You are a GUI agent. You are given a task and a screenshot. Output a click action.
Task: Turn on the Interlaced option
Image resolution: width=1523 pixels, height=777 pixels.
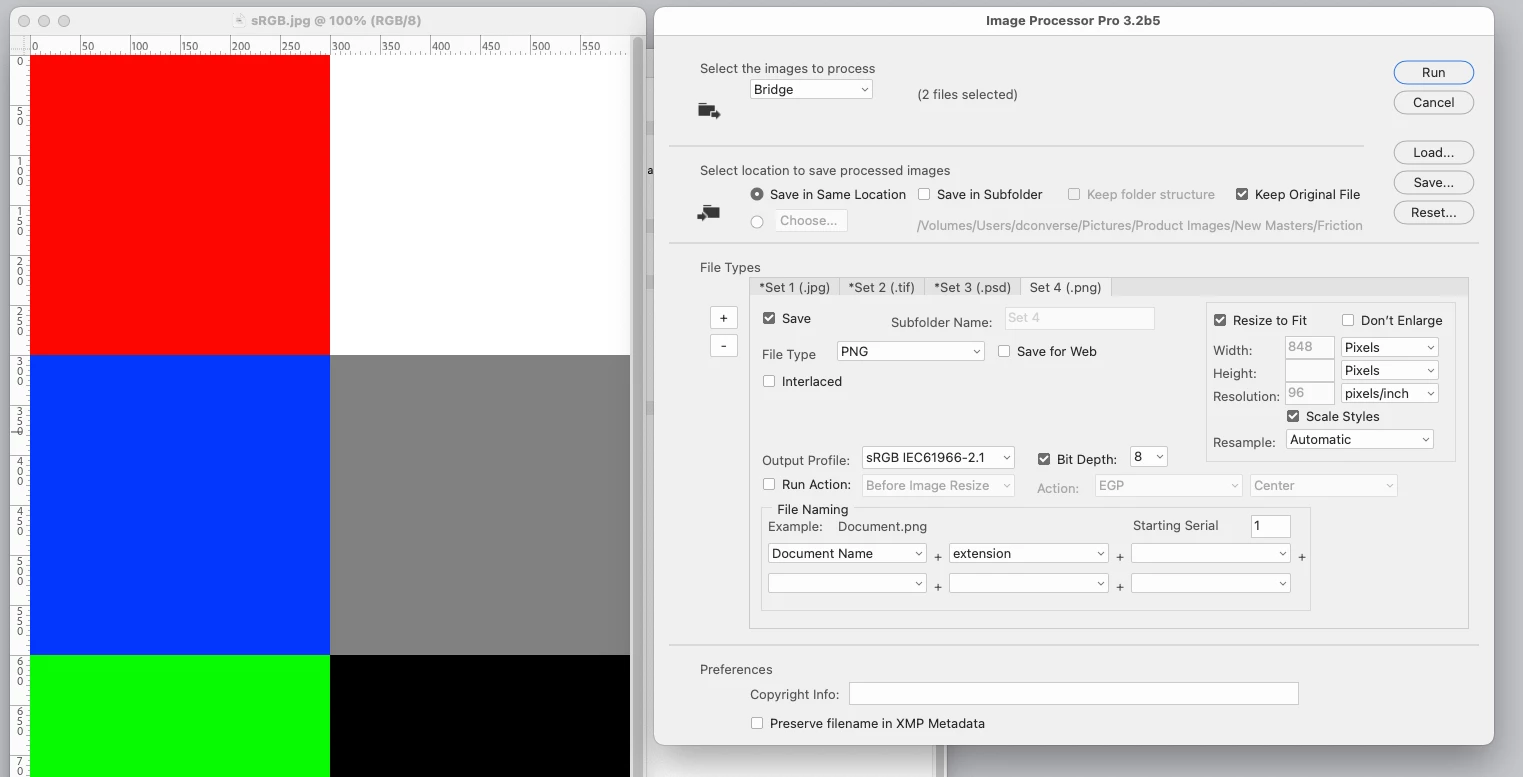coord(769,381)
